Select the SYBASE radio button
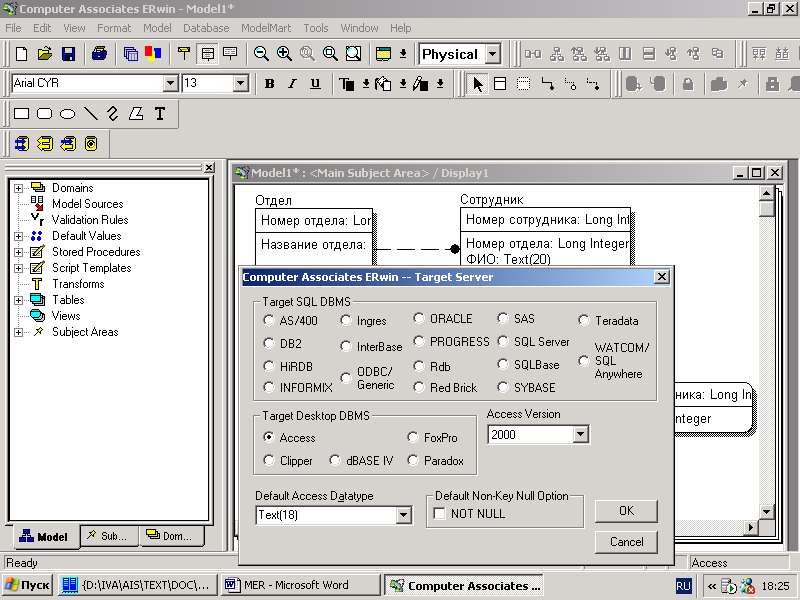 pos(503,387)
